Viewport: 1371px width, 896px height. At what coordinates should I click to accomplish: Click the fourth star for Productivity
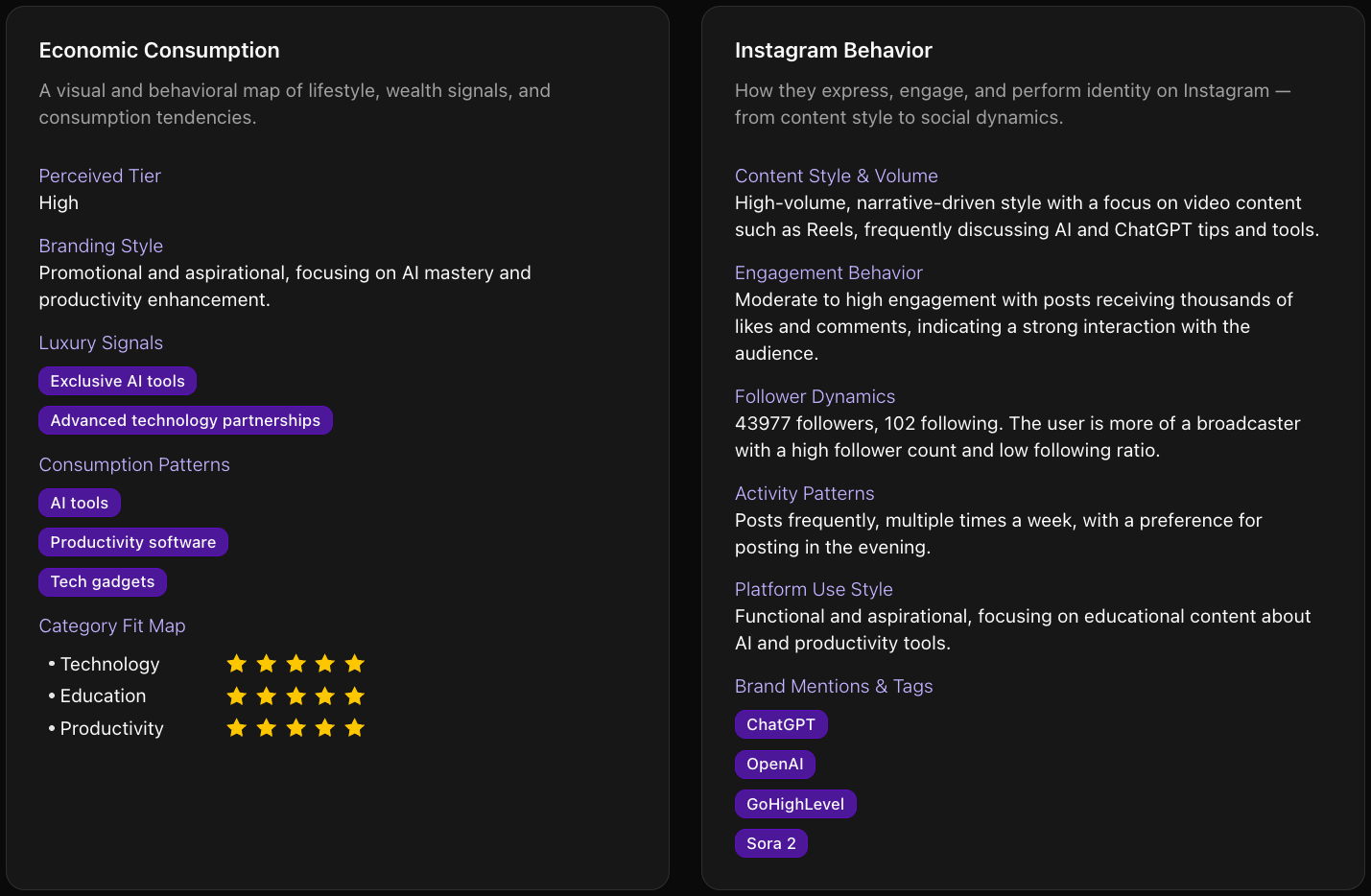click(325, 728)
